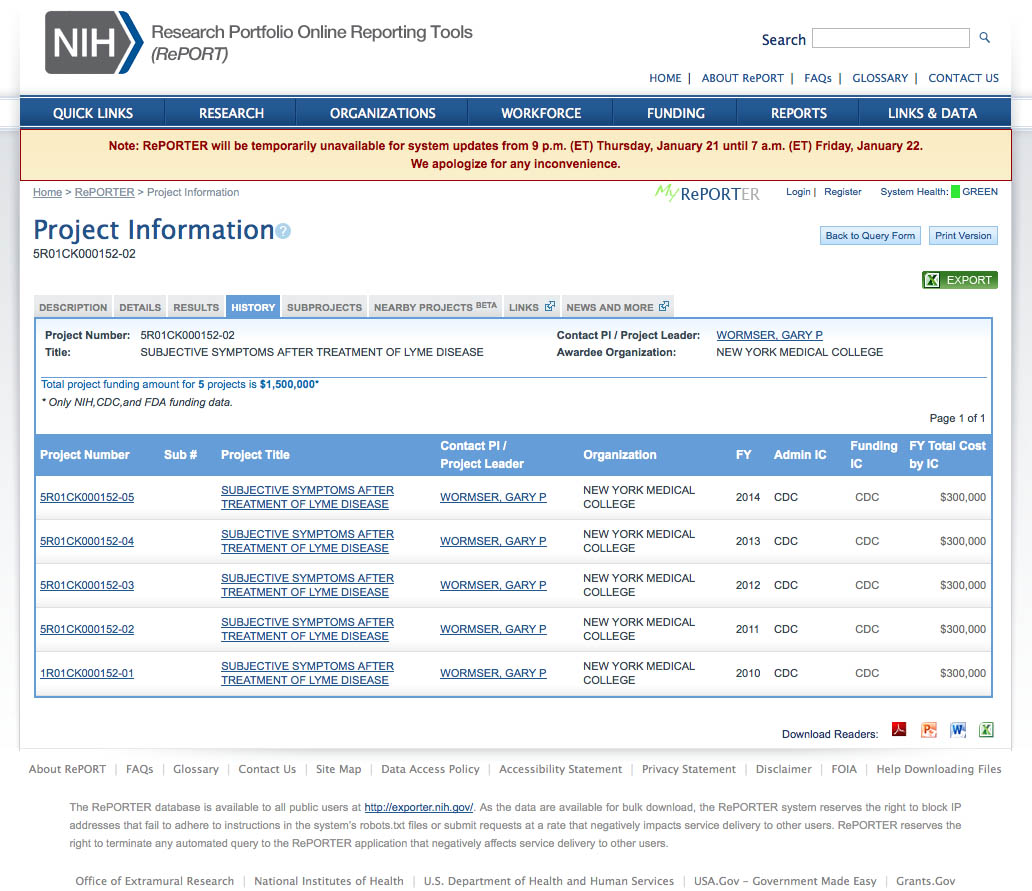Focus the Search text field
Viewport: 1032px width, 891px height.
coord(890,38)
